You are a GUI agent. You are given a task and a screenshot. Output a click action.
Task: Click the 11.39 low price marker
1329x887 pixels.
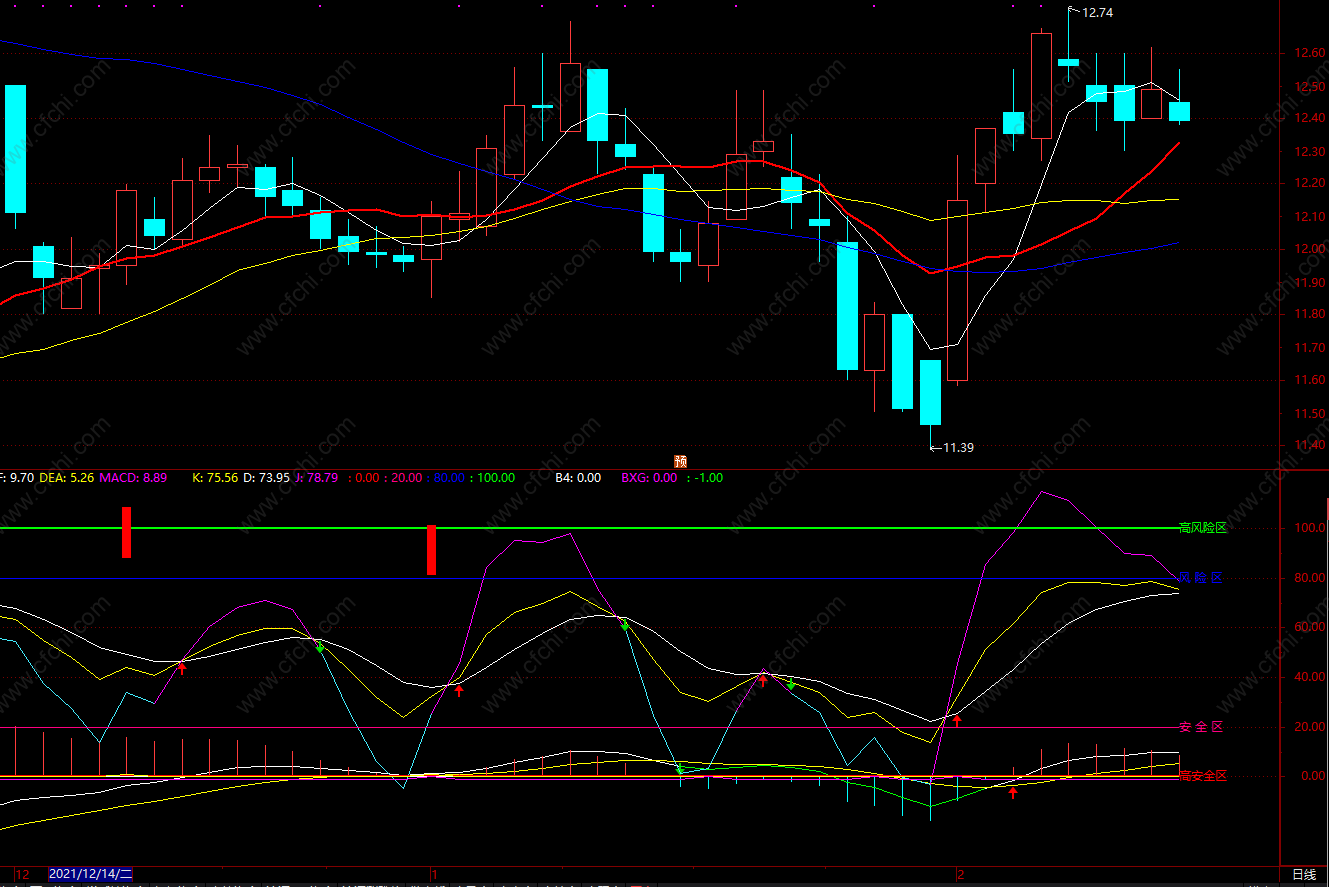coord(957,447)
